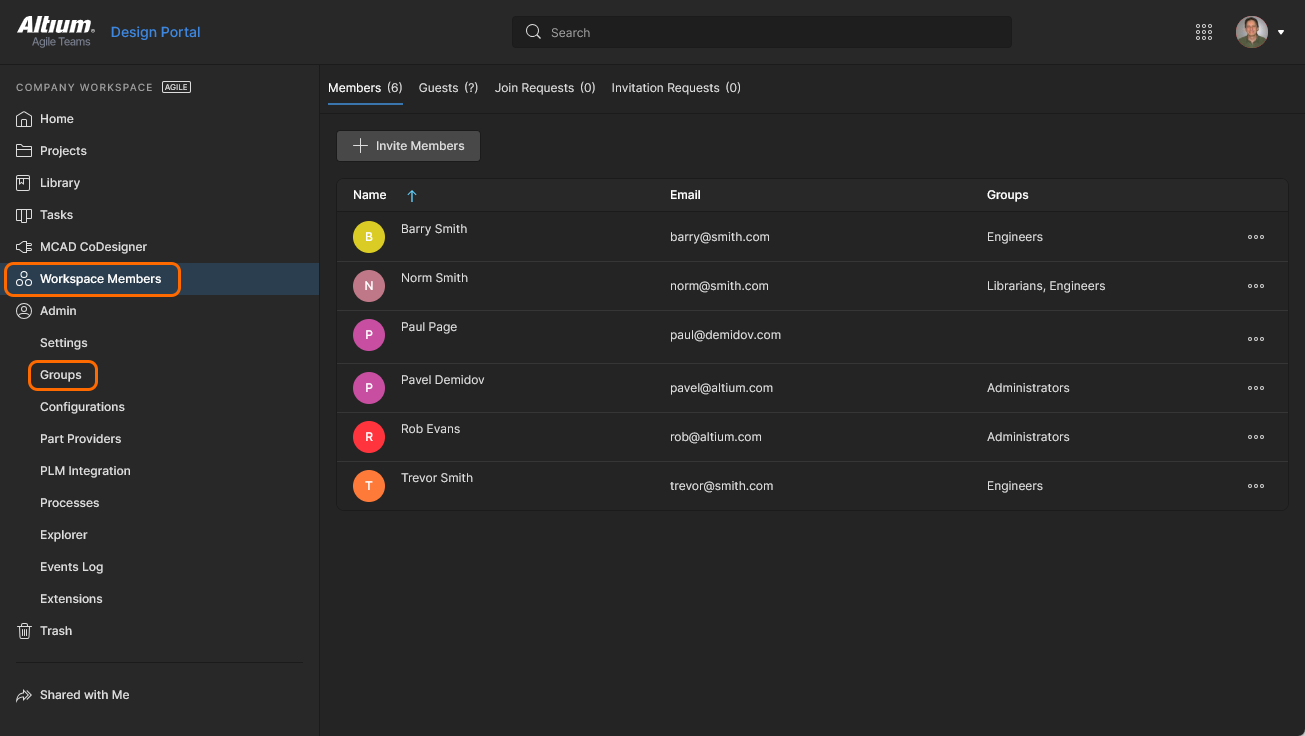
Task: Toggle Name column sort arrow
Action: click(412, 196)
